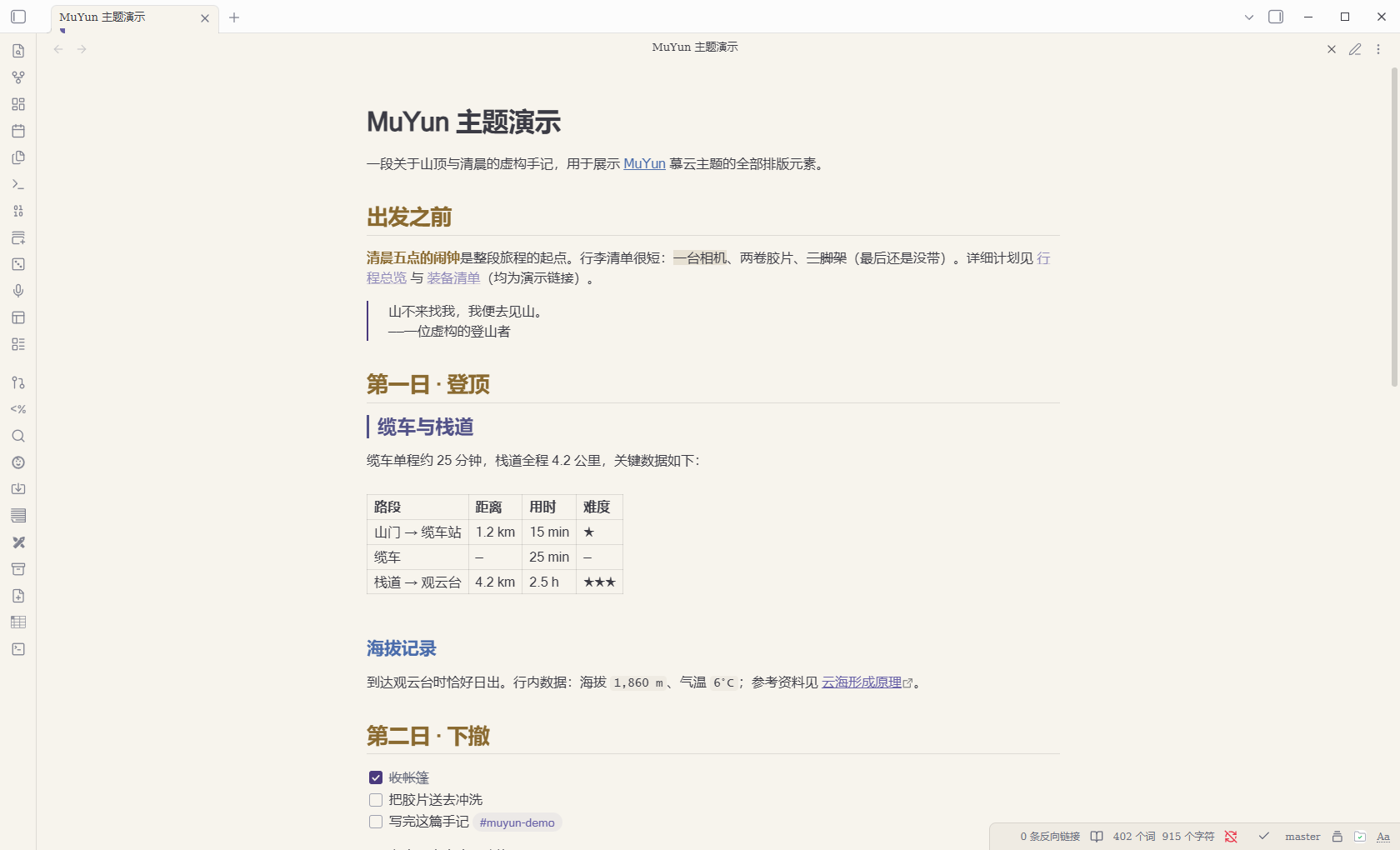Click the 栈道 → 观云台 table cell

click(x=417, y=582)
